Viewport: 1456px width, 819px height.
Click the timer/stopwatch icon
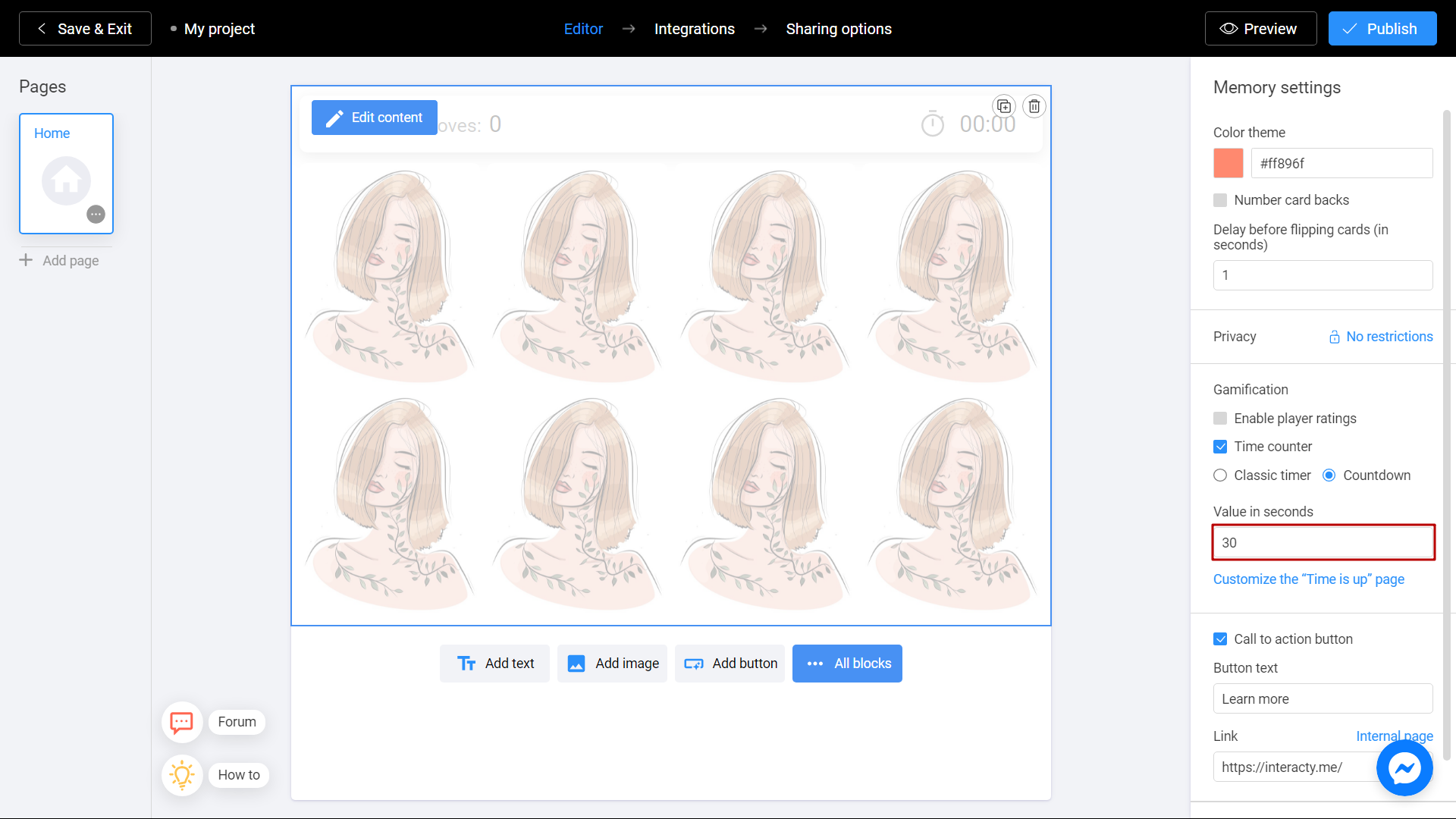(932, 123)
